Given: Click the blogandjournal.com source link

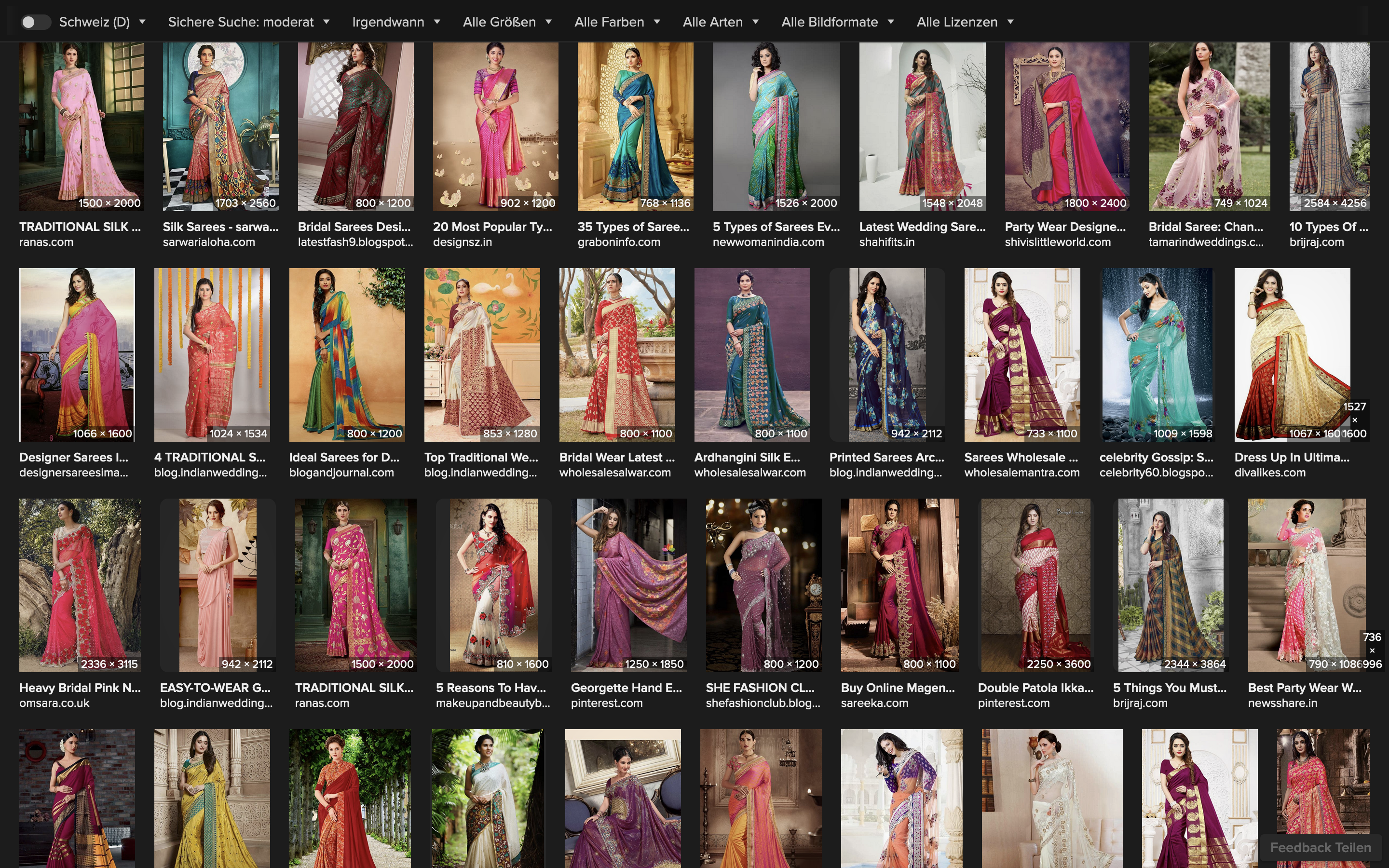Looking at the screenshot, I should (x=341, y=473).
